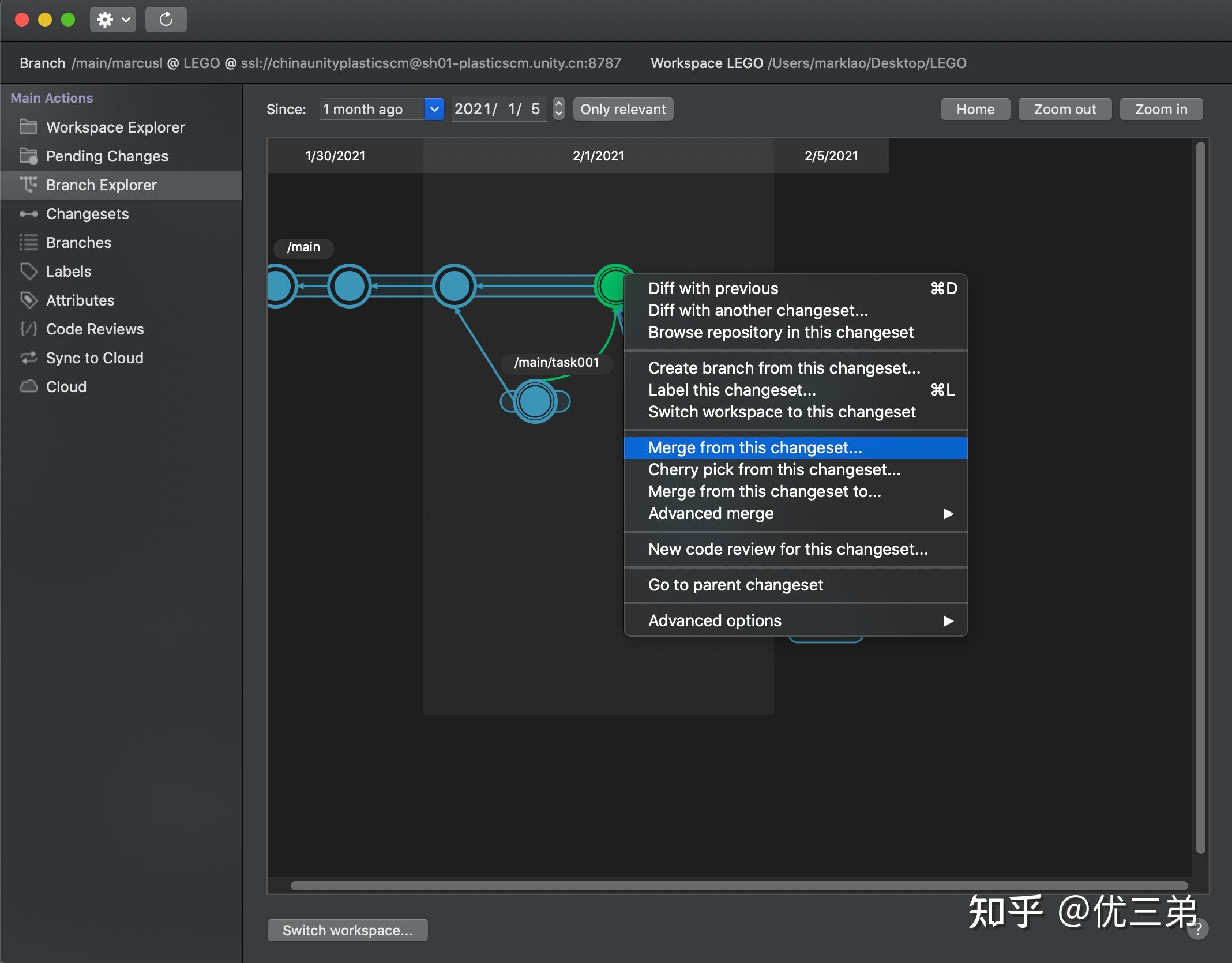Click the Zoom out button
This screenshot has width=1232, height=963.
pyautogui.click(x=1064, y=109)
